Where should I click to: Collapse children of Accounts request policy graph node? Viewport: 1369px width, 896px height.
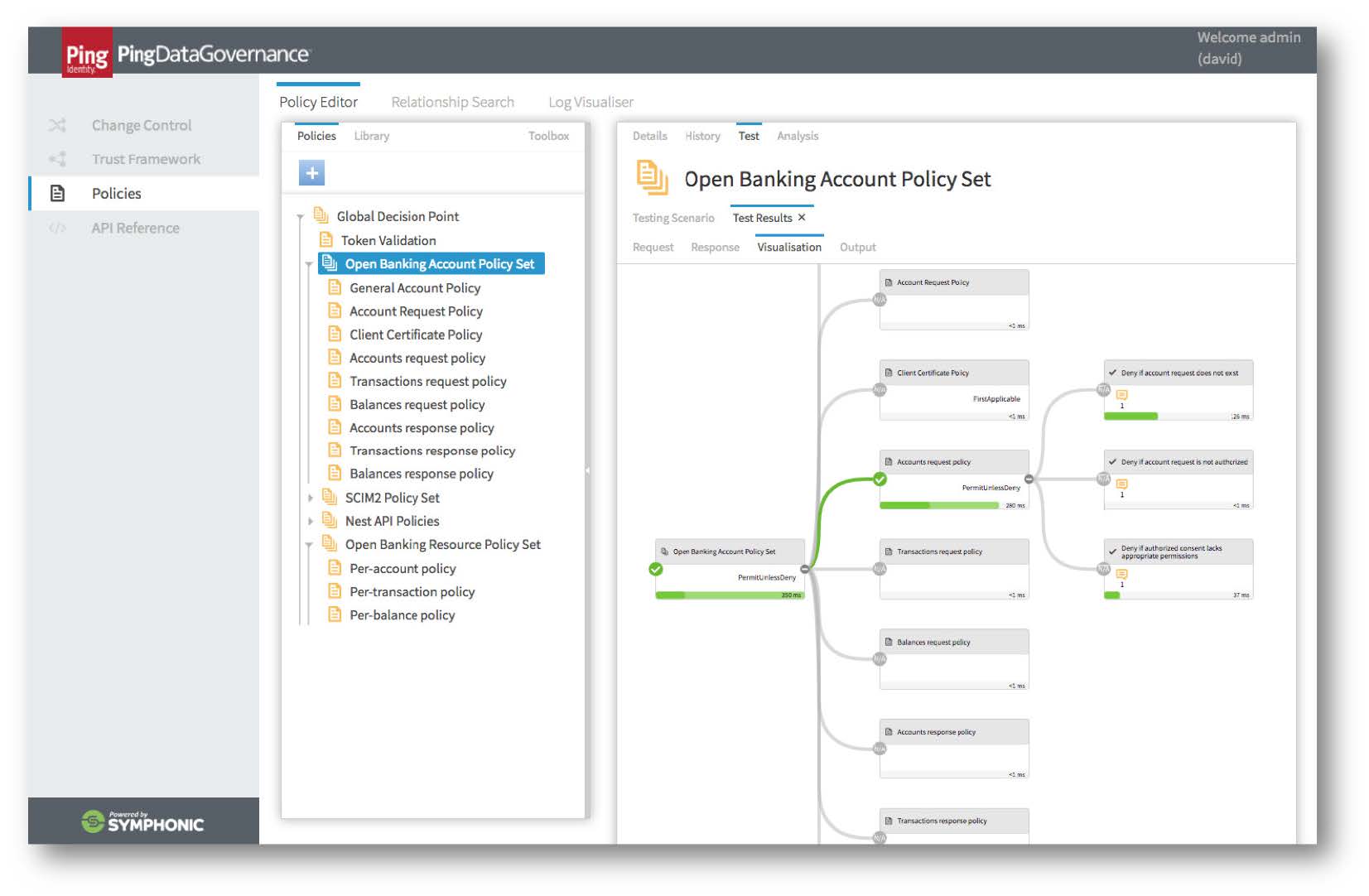tap(1029, 479)
